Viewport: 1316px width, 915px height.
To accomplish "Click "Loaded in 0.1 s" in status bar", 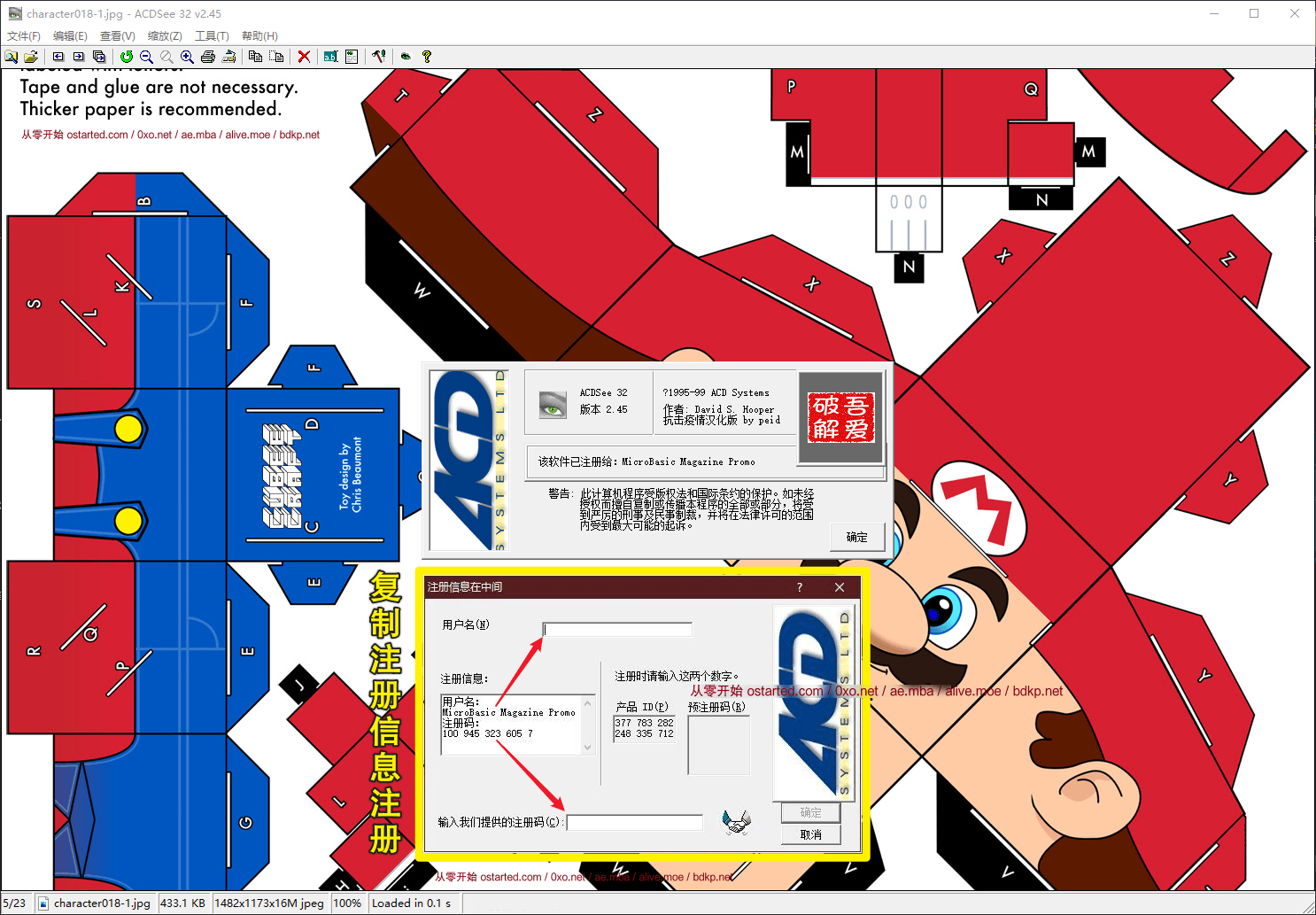I will tap(412, 903).
